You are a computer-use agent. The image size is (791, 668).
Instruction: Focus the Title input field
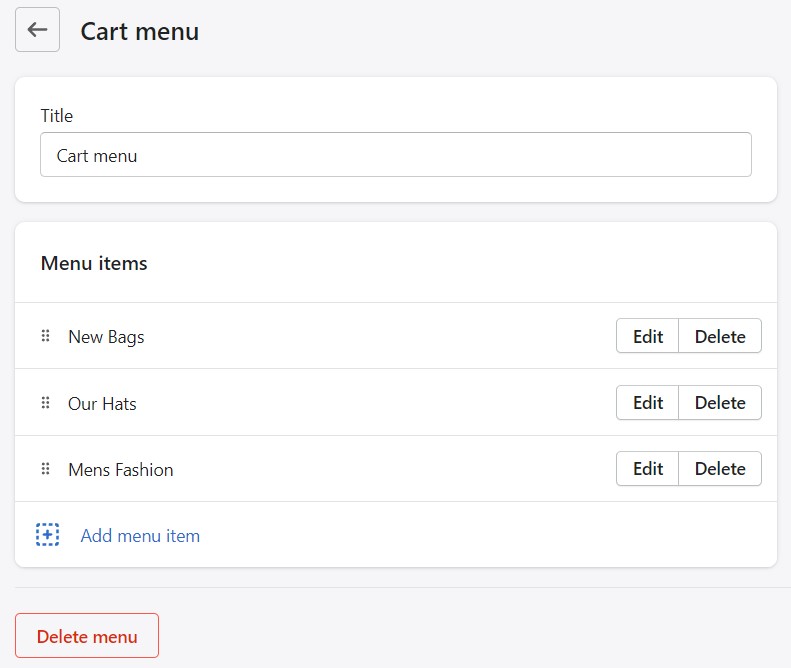(x=395, y=155)
